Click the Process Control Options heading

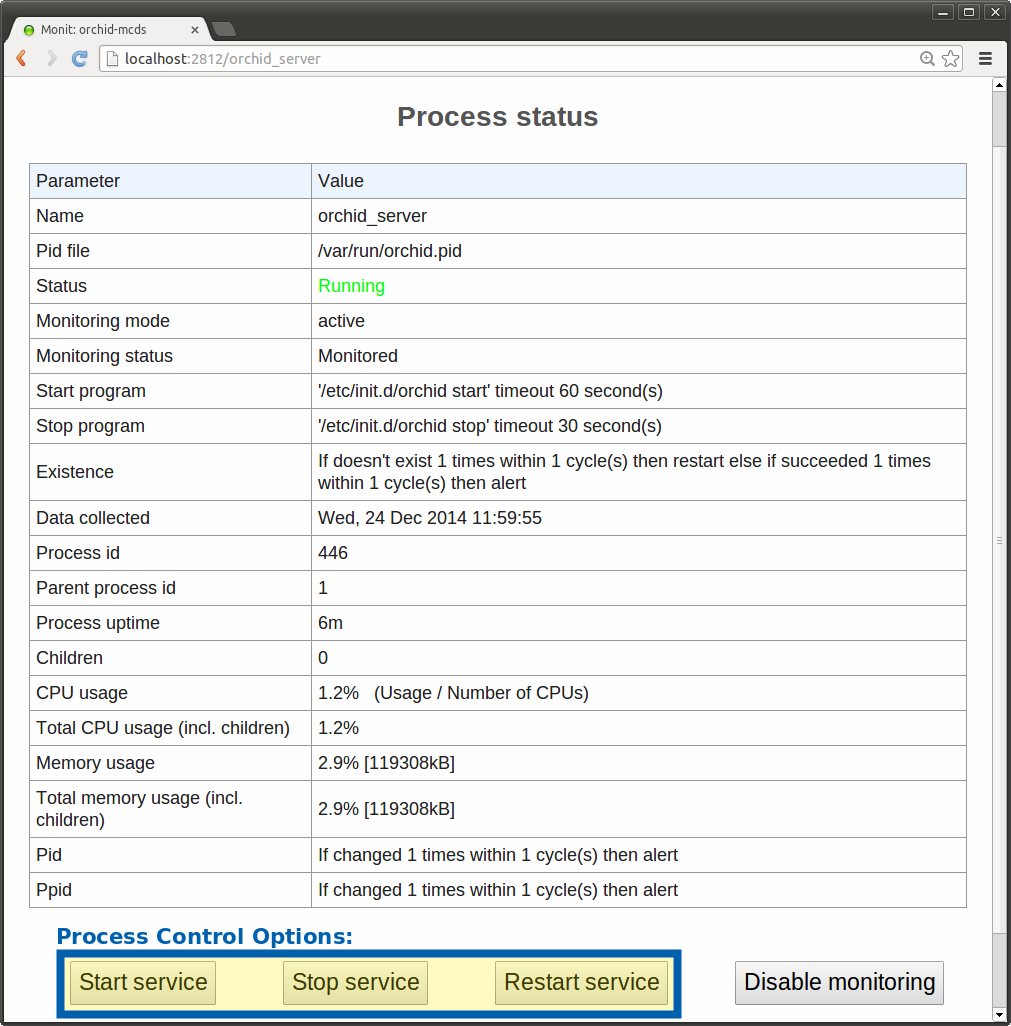click(205, 936)
